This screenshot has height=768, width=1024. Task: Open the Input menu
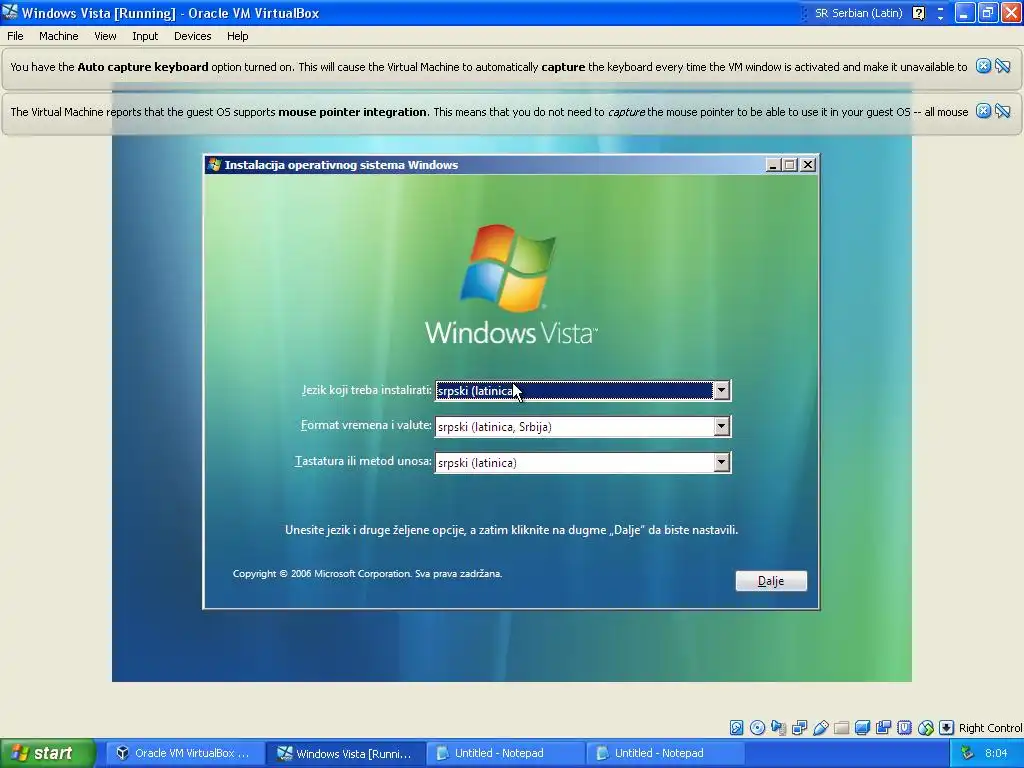pos(145,36)
